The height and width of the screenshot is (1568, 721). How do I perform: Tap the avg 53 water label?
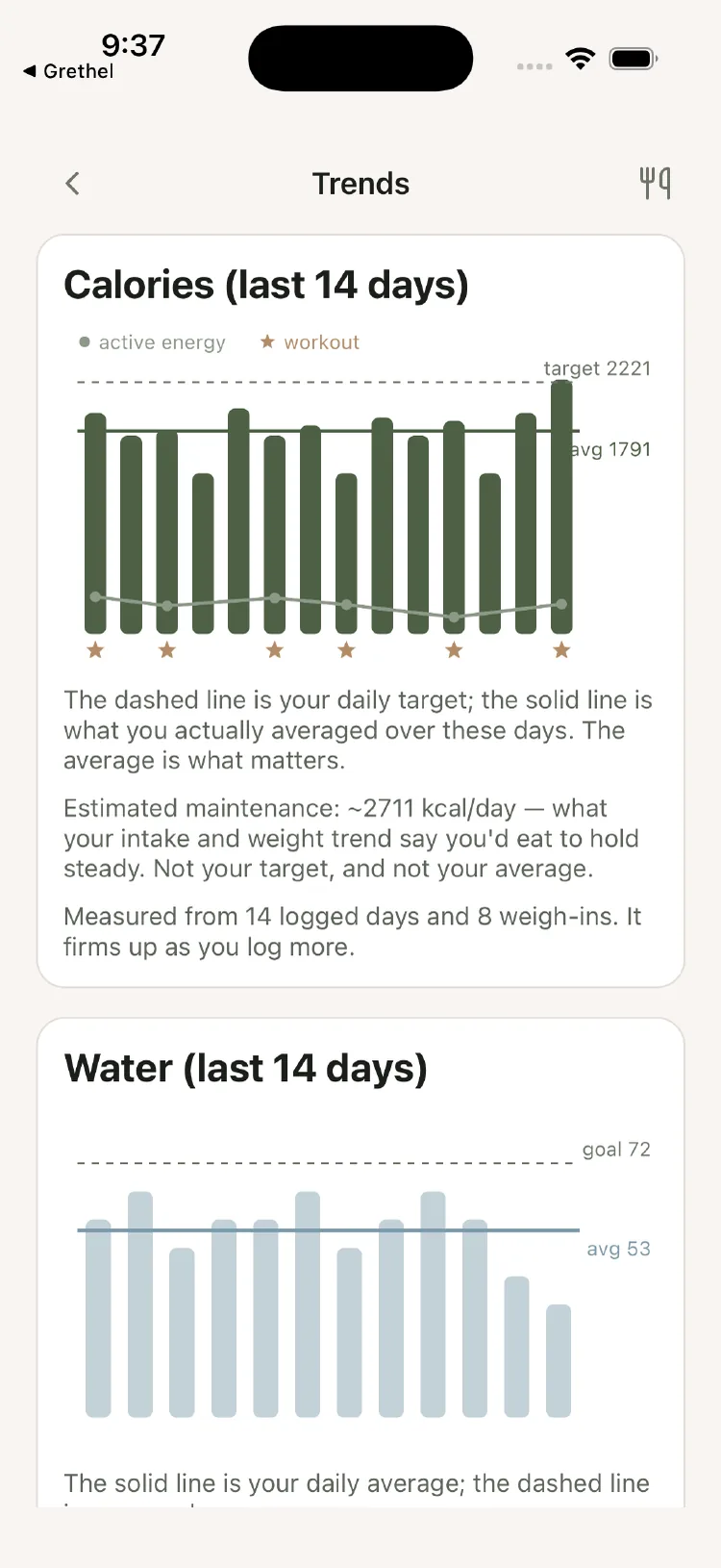click(618, 1249)
